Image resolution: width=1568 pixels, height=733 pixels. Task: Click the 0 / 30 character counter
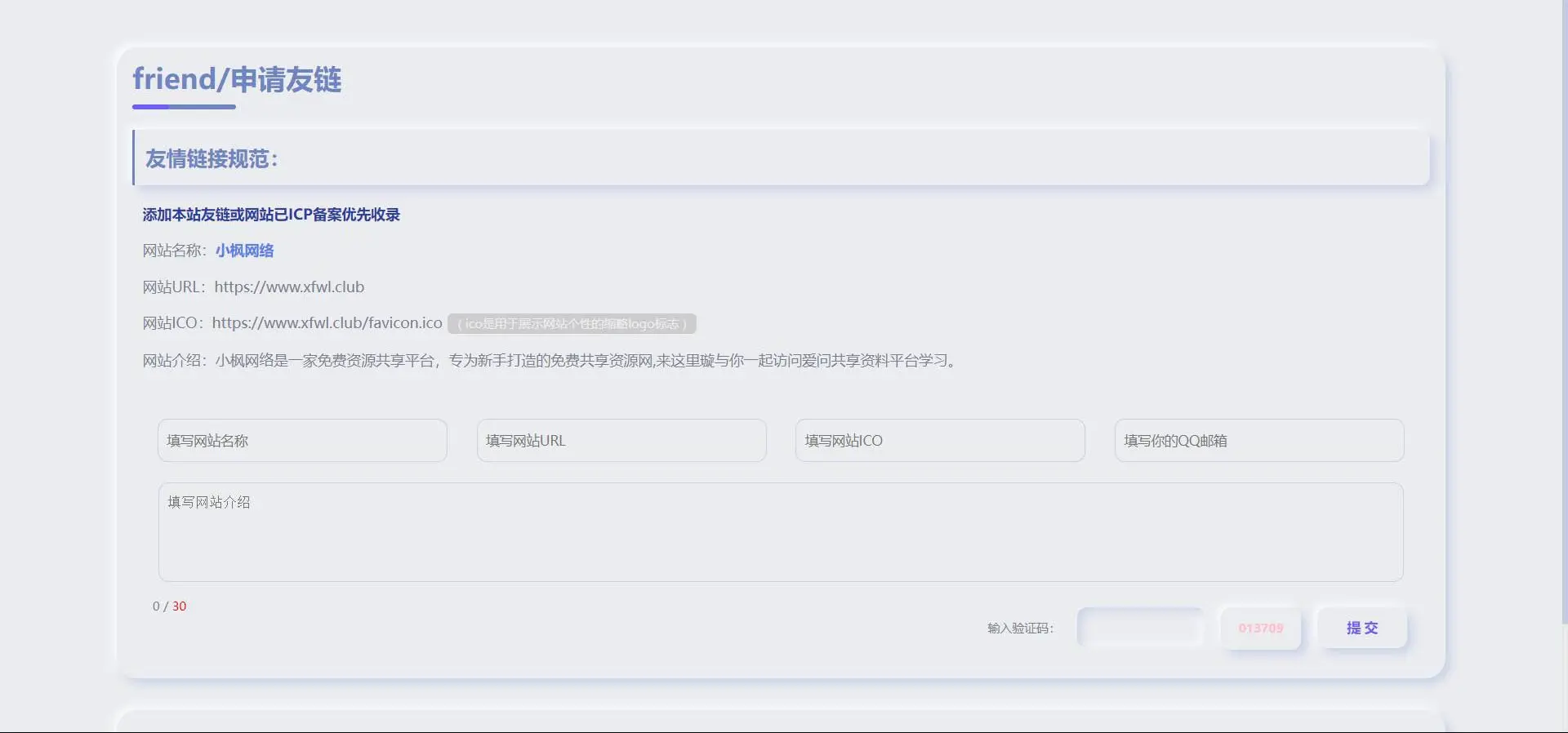click(x=169, y=606)
